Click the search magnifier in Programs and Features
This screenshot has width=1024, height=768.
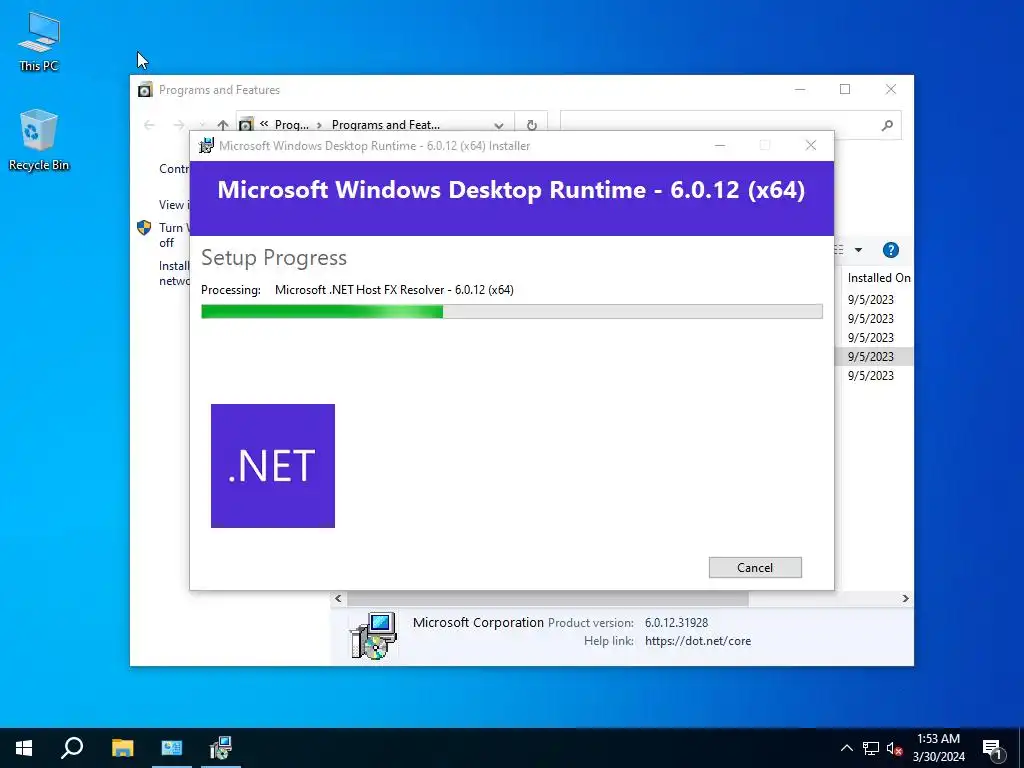pos(887,125)
